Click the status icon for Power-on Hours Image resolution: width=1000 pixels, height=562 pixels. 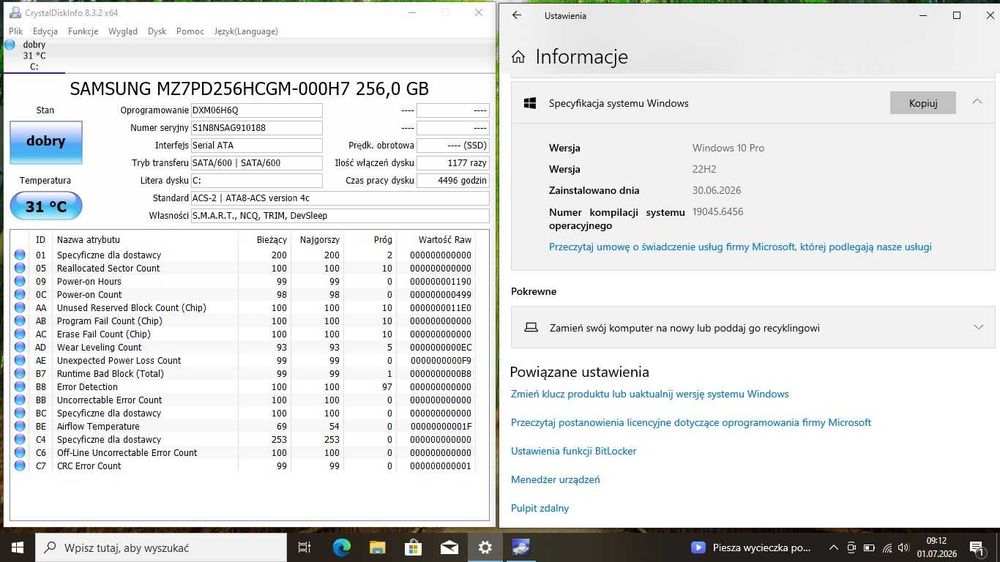pos(20,281)
